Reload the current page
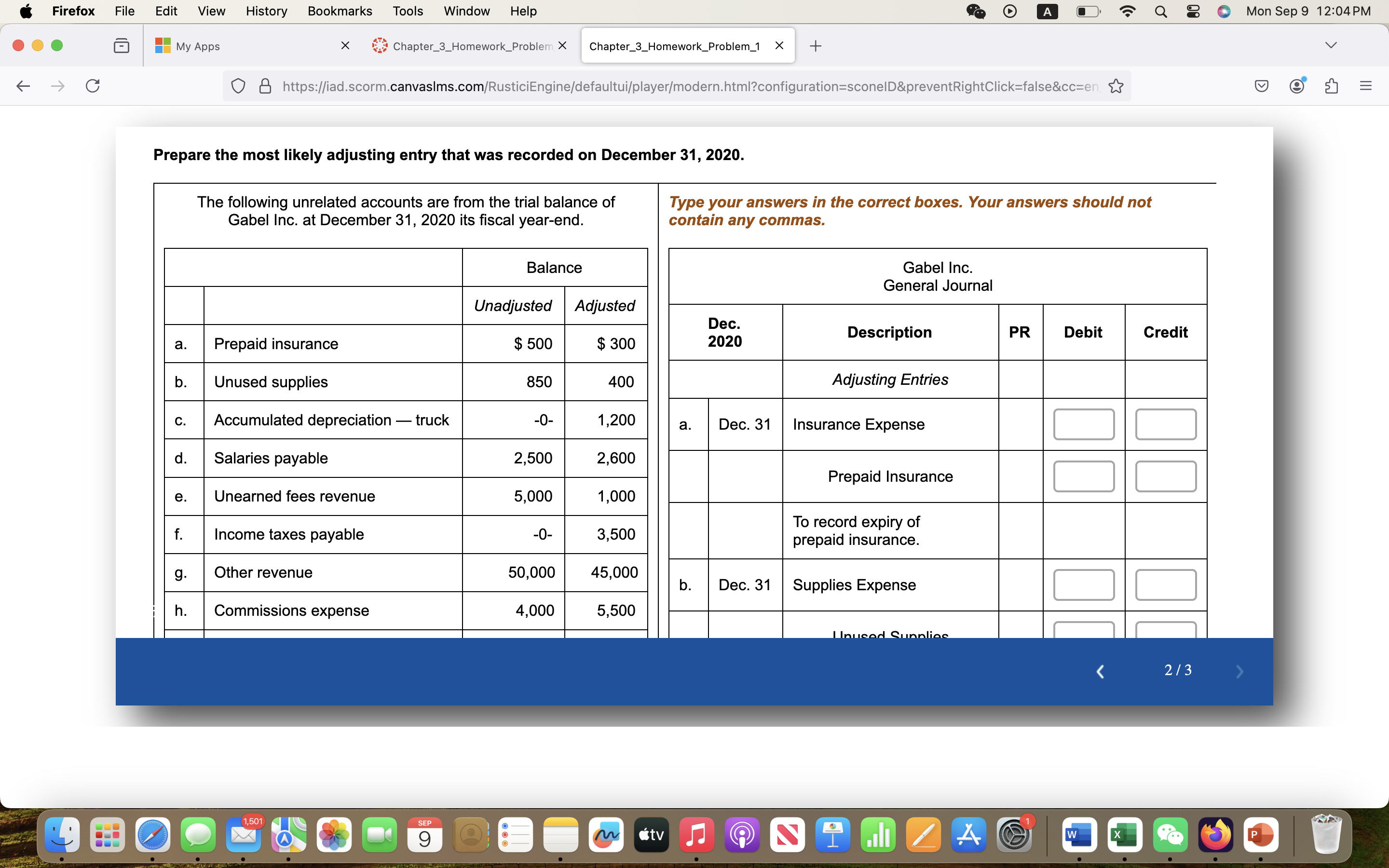Viewport: 1389px width, 868px height. pos(93,86)
